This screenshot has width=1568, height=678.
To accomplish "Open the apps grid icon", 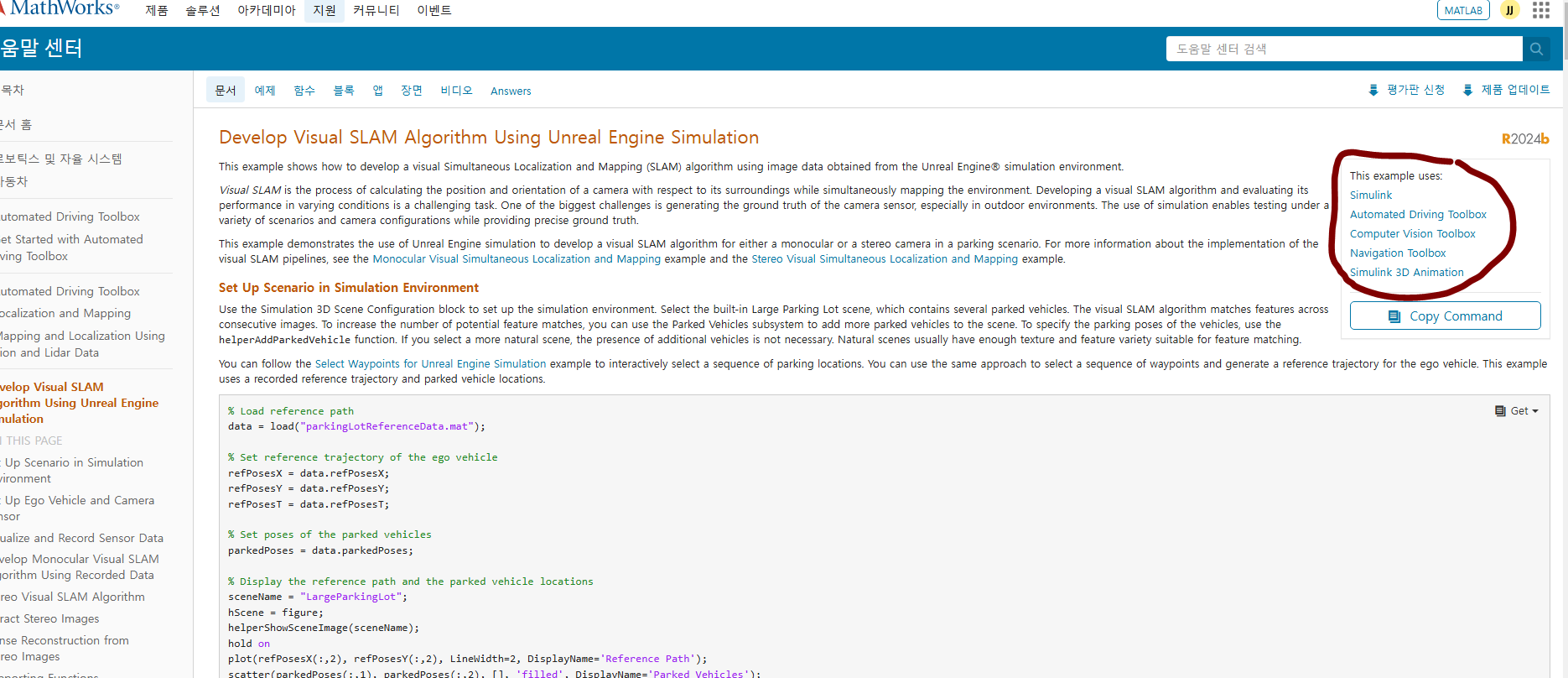I will pyautogui.click(x=1541, y=10).
